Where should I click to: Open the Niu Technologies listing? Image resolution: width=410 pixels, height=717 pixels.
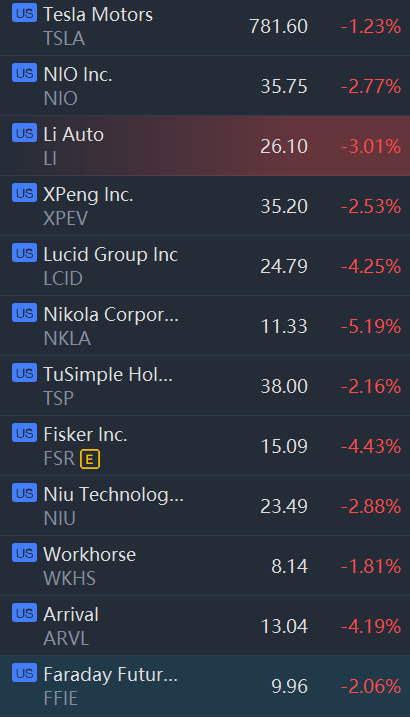pos(205,505)
